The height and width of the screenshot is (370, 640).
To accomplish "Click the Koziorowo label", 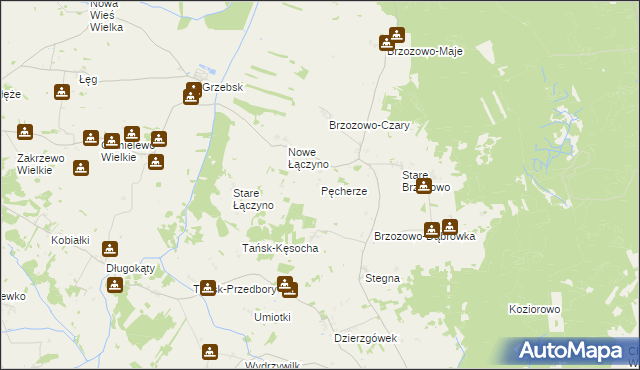I will (x=534, y=309).
